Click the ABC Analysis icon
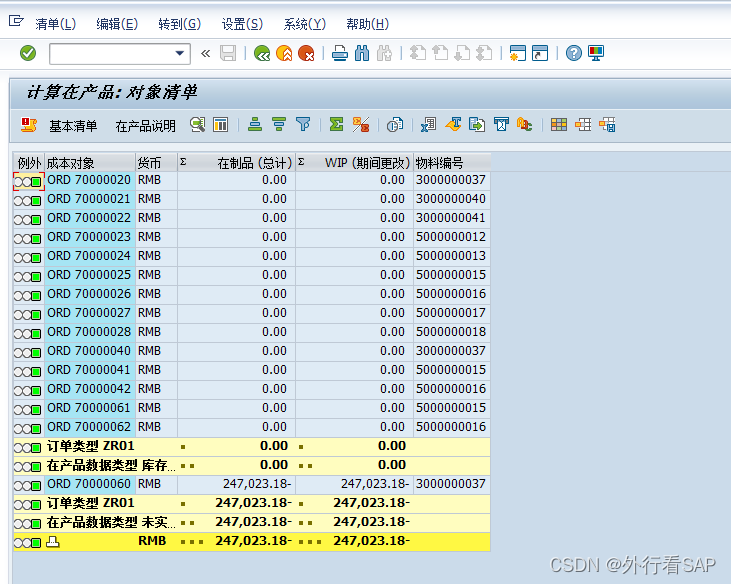 [525, 125]
